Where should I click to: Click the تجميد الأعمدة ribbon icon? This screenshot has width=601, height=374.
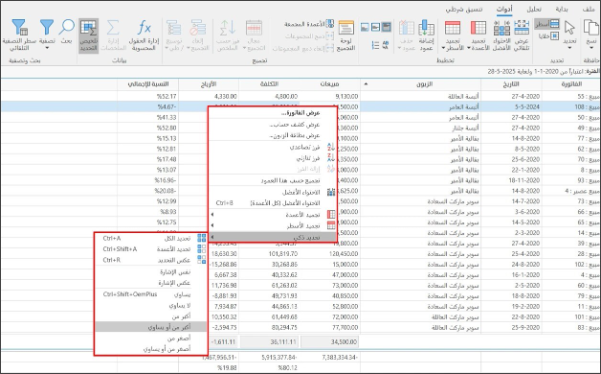[478, 28]
